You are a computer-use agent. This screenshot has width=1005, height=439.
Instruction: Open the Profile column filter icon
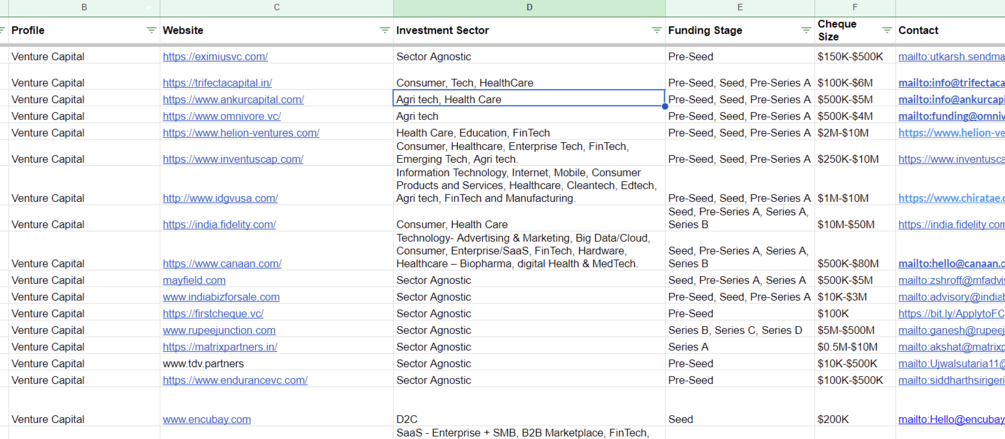151,31
